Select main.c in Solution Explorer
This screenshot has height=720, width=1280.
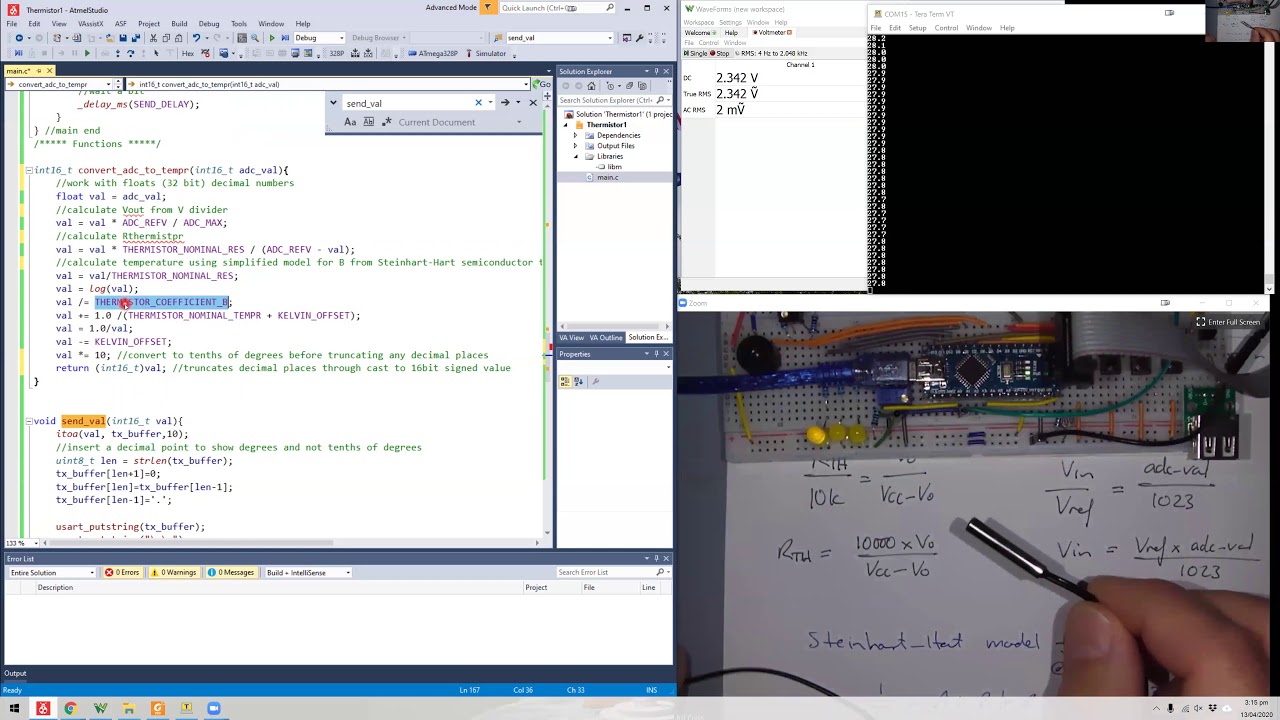pyautogui.click(x=608, y=177)
